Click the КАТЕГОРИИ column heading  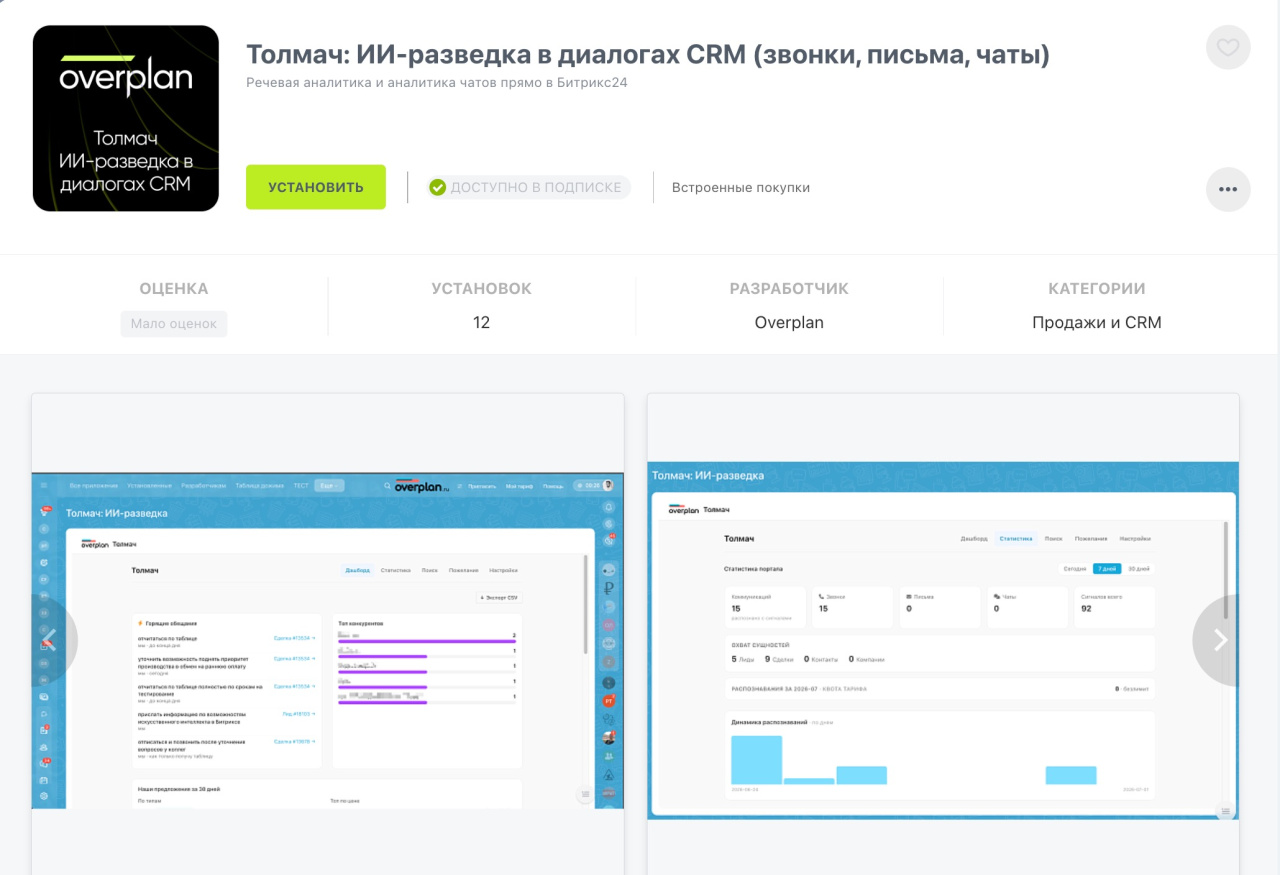[x=1097, y=288]
